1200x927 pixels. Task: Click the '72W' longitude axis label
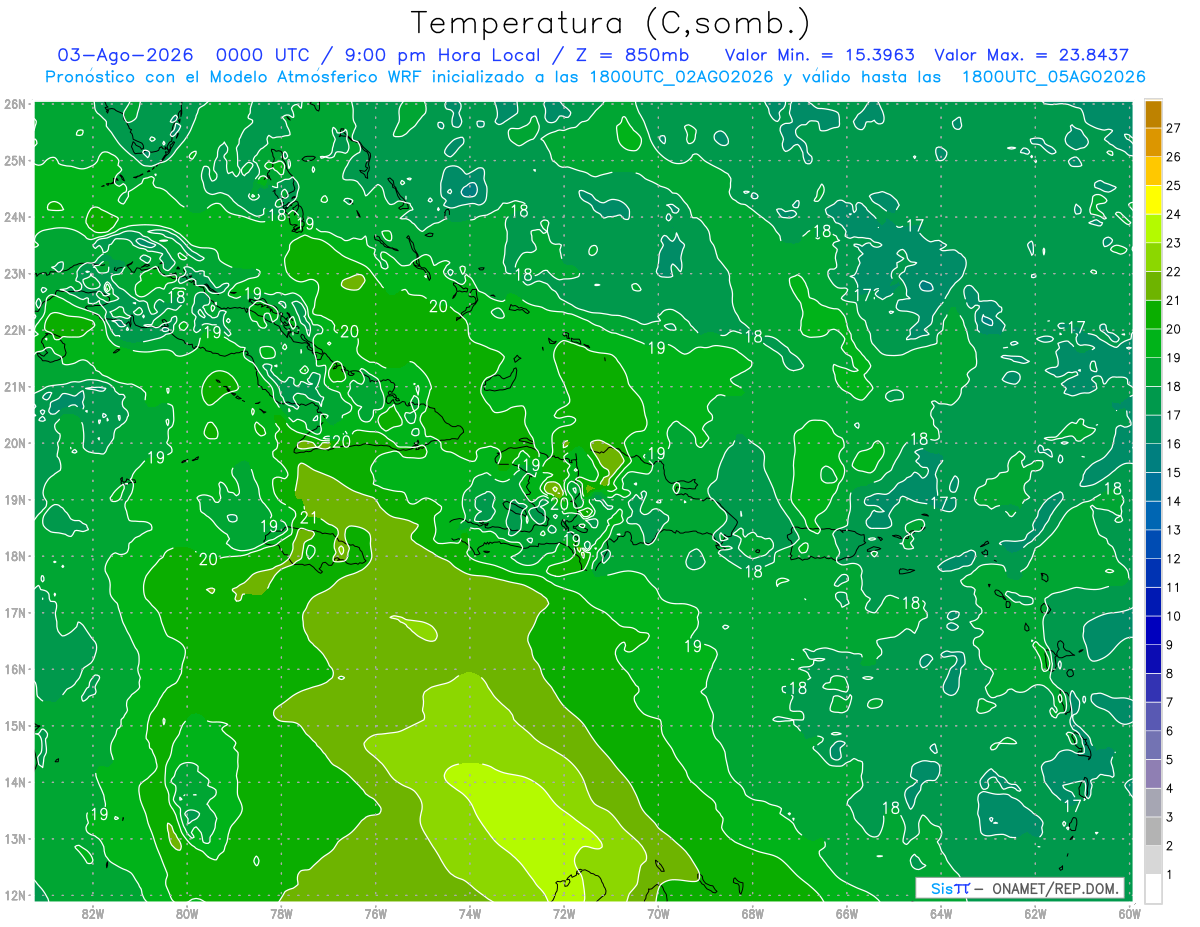click(564, 913)
